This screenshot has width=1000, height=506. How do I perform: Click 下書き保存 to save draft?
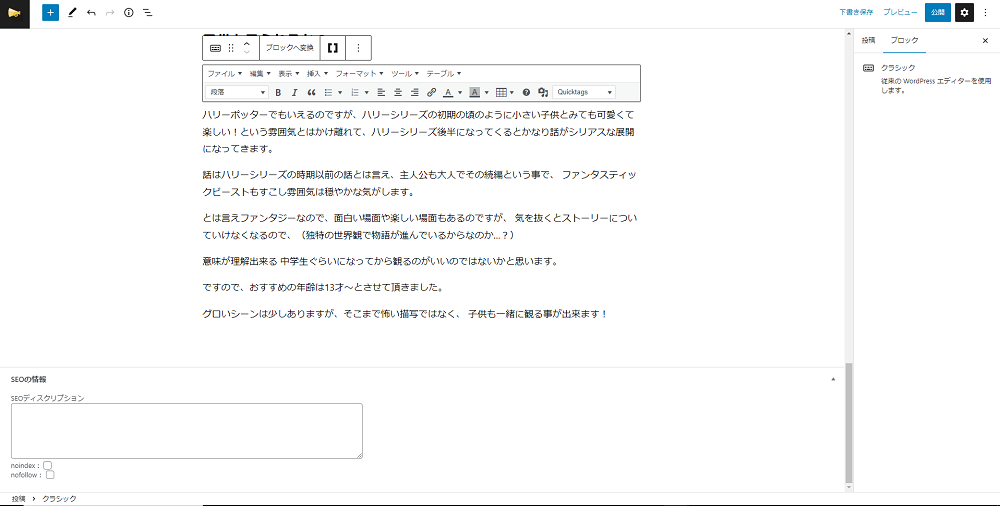coord(856,12)
